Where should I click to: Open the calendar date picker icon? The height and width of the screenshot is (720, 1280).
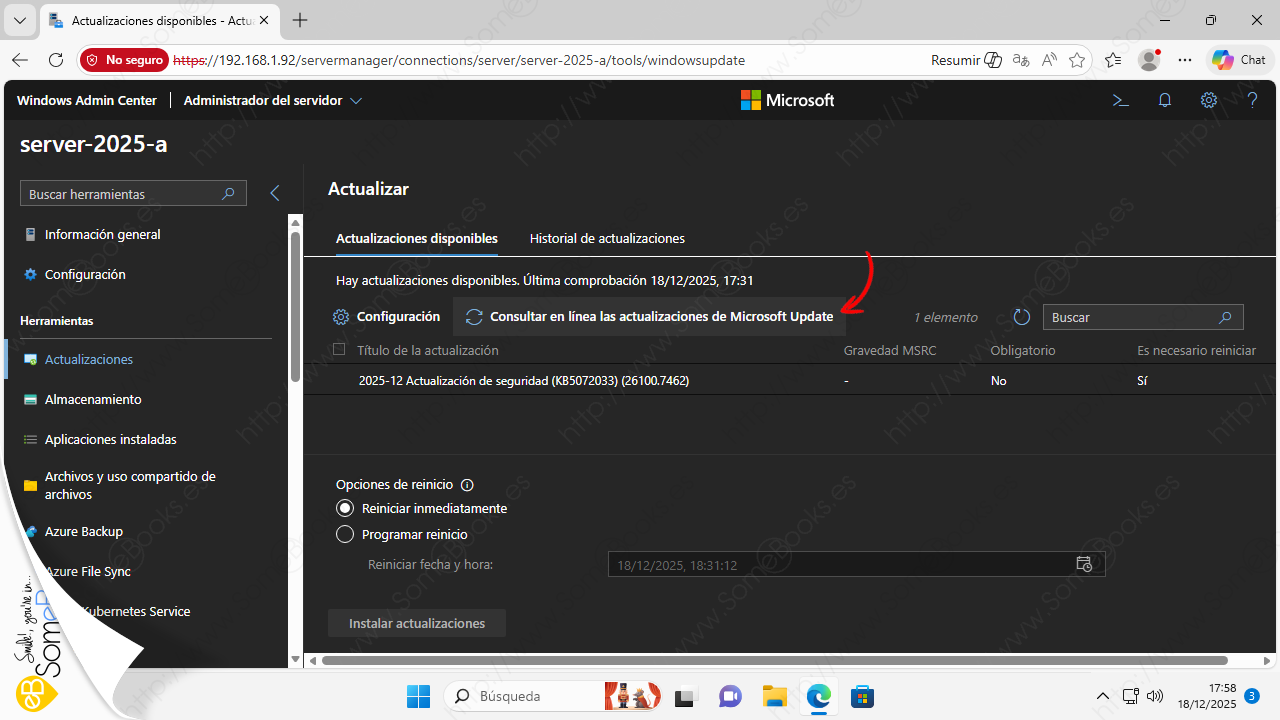pyautogui.click(x=1084, y=564)
